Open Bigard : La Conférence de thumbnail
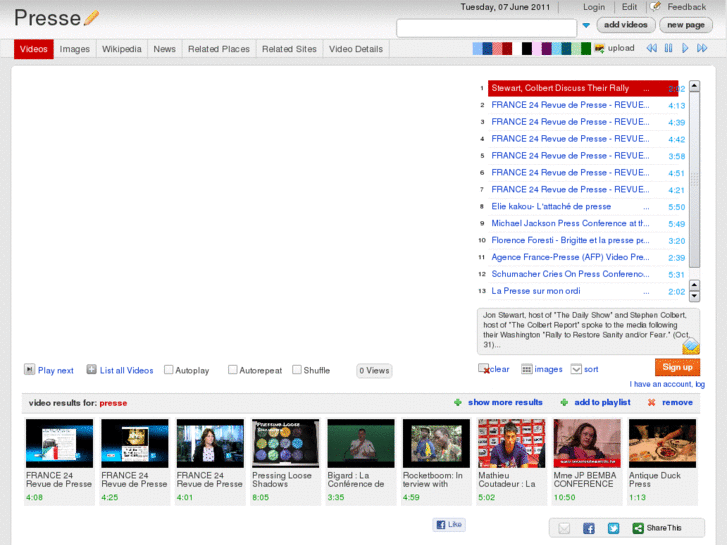This screenshot has width=727, height=545. [x=361, y=443]
